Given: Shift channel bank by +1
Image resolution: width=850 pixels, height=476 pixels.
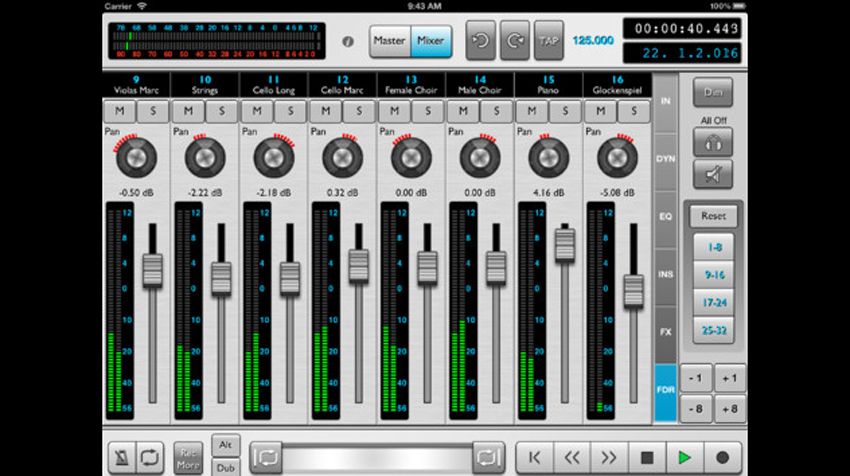Looking at the screenshot, I should 730,378.
